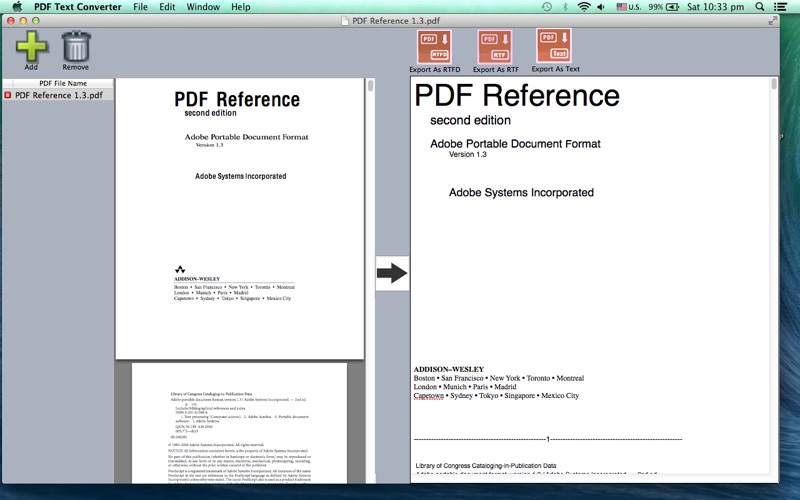Click 'London • Munich • Paris • Madrid' output line

click(465, 387)
